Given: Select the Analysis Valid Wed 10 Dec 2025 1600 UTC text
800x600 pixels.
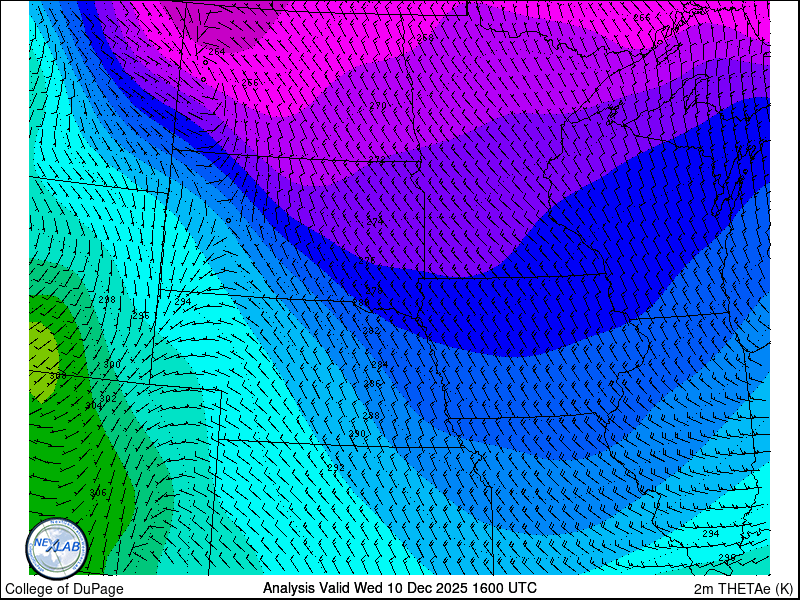Looking at the screenshot, I should click(x=399, y=588).
